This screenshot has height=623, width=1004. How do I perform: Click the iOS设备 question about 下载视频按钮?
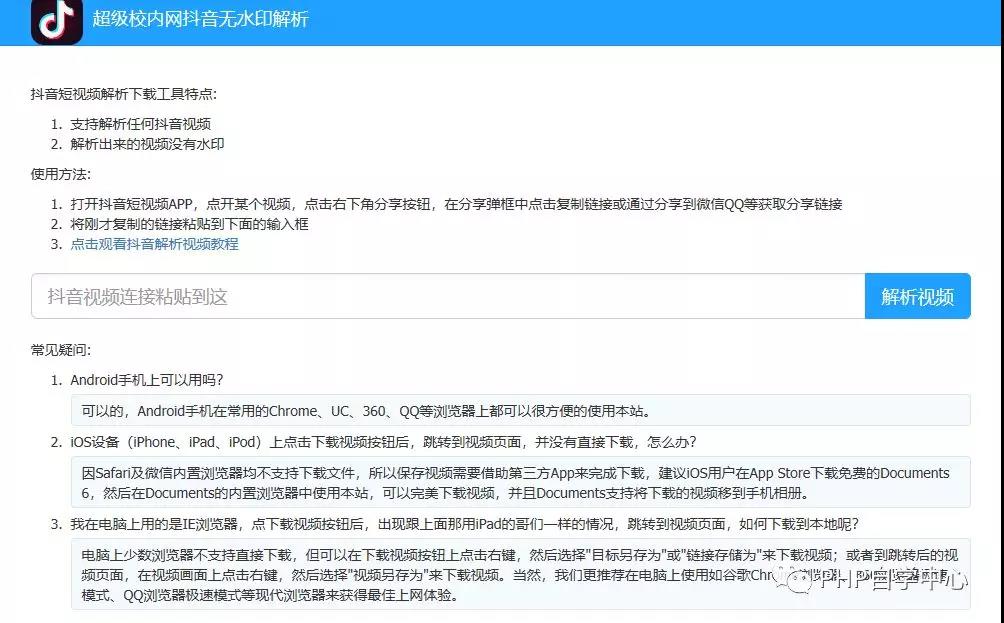click(x=383, y=442)
